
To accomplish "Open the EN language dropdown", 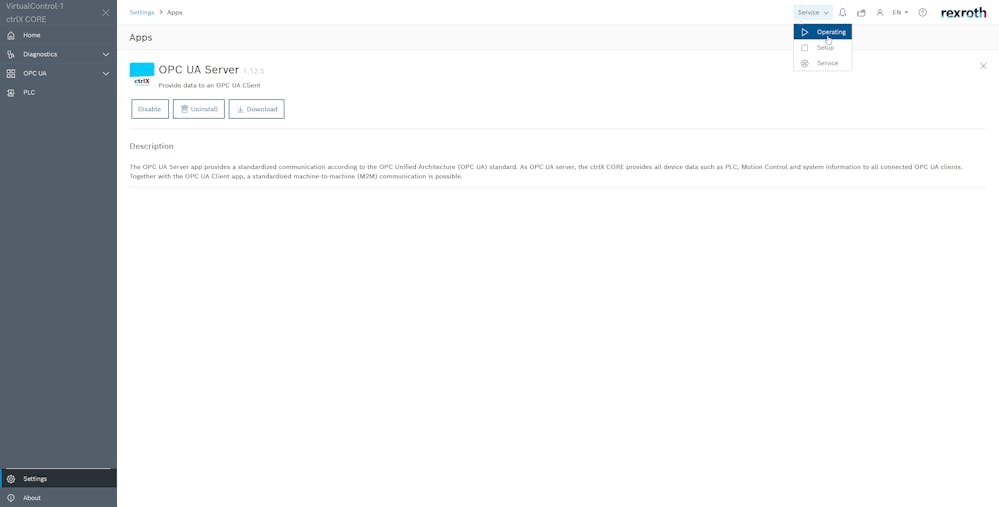I will (x=900, y=13).
